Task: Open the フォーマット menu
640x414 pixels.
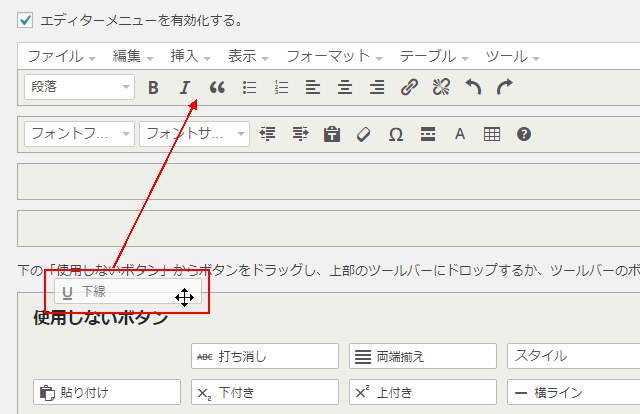Action: [x=334, y=56]
